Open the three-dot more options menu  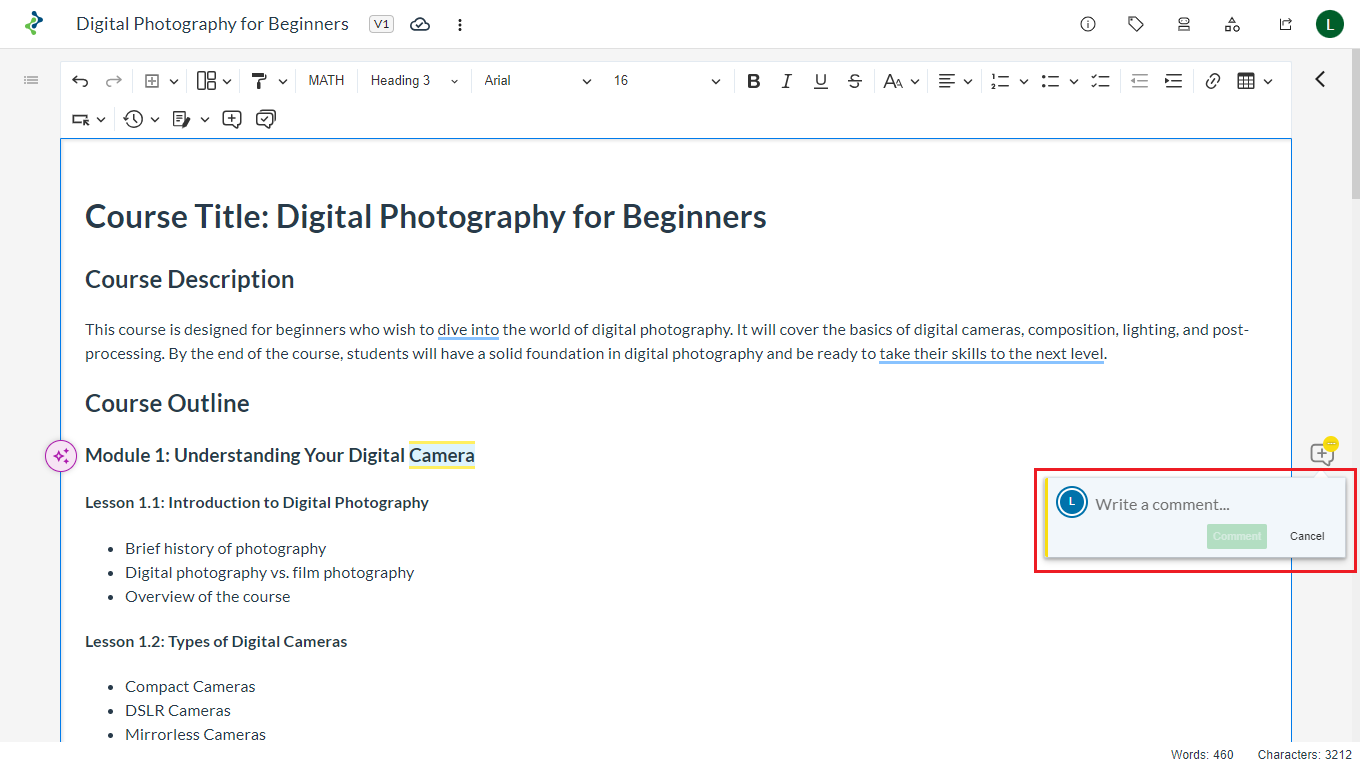(x=460, y=24)
